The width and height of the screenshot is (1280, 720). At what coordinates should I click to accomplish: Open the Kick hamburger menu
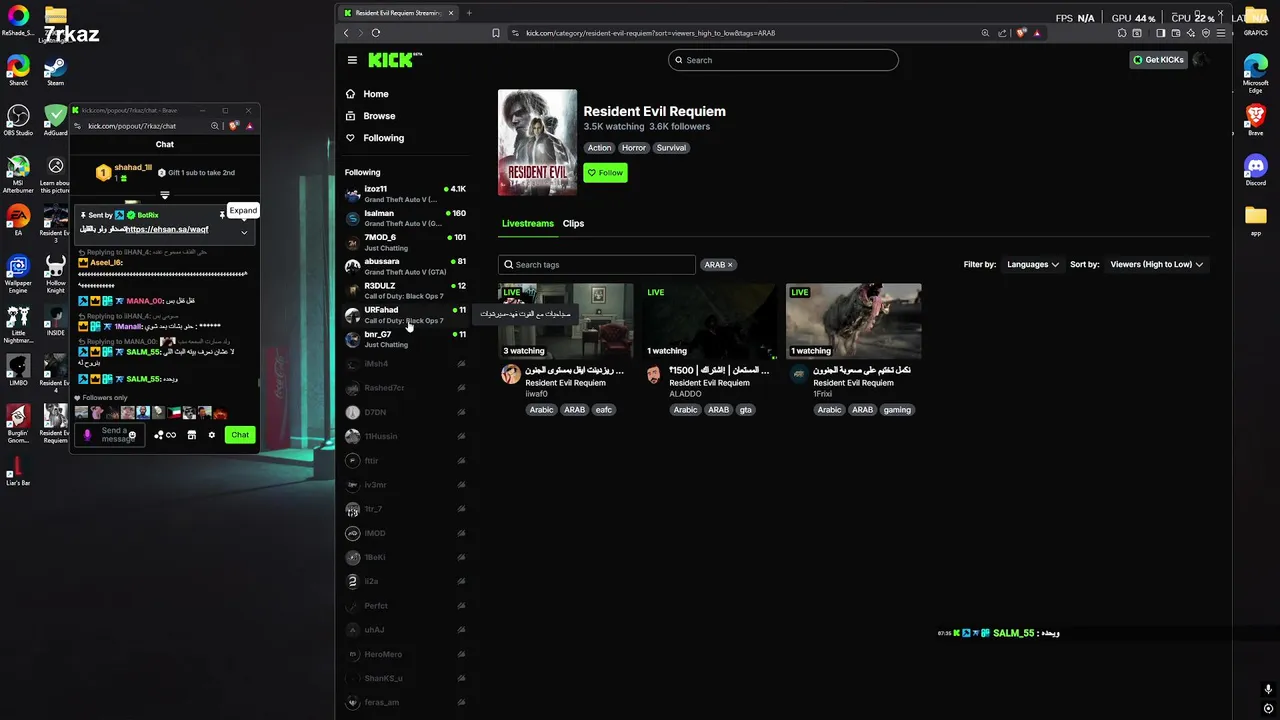tap(352, 60)
